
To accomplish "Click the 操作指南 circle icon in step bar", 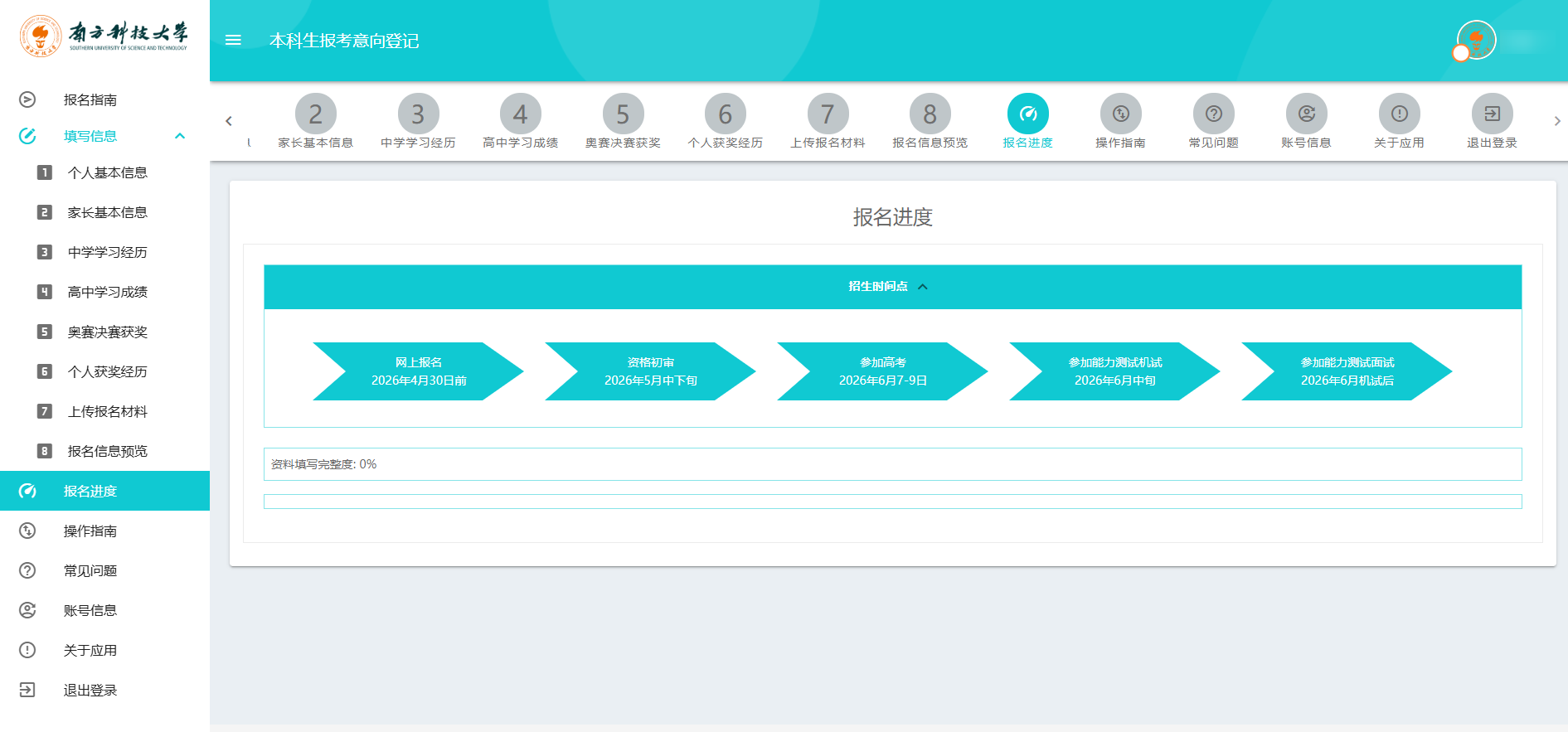I will (1120, 114).
